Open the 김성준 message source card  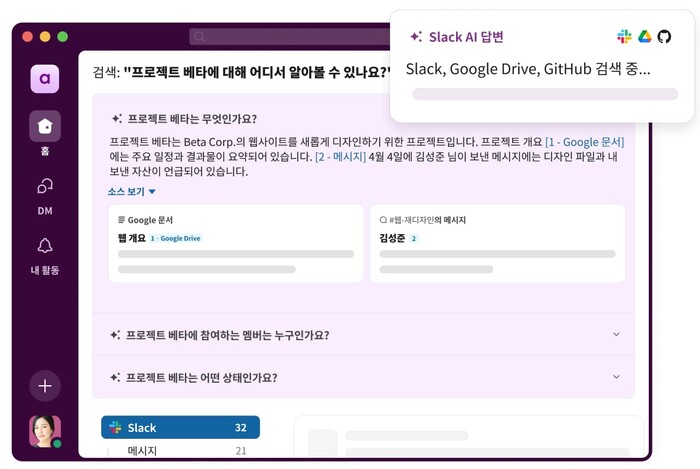[497, 244]
